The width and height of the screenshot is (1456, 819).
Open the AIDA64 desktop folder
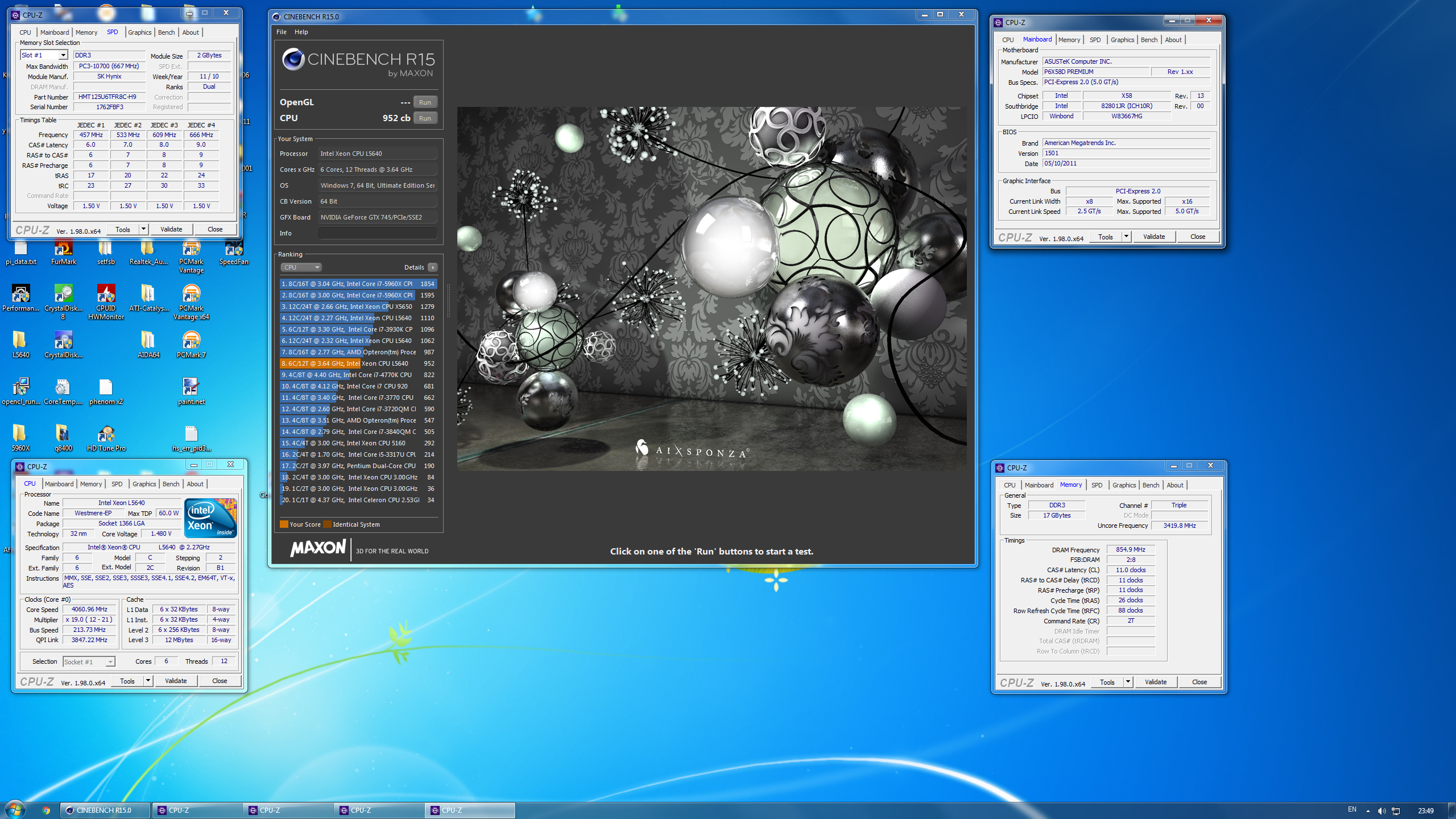point(148,345)
